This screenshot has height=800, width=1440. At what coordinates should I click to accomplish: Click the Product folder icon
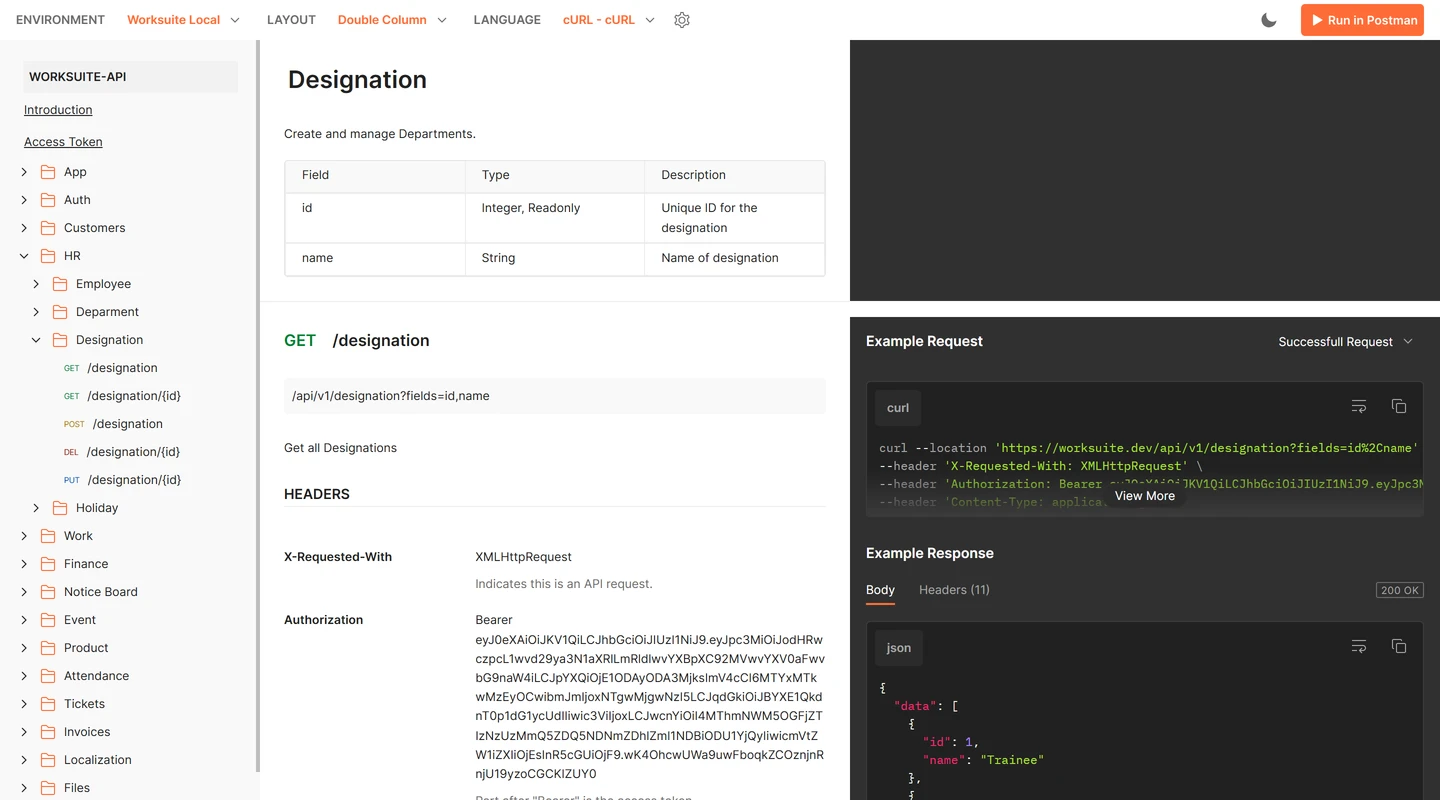tap(47, 648)
